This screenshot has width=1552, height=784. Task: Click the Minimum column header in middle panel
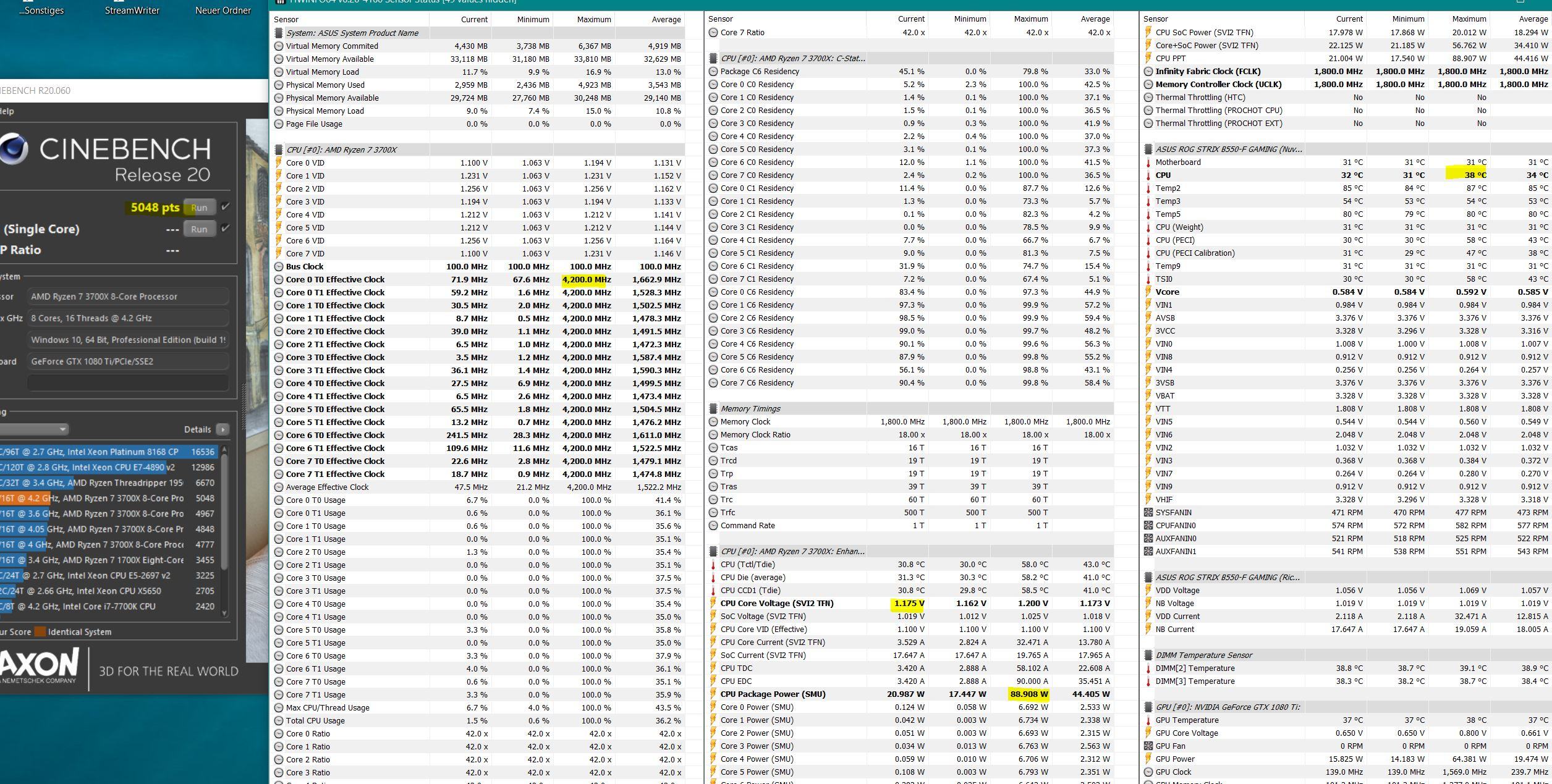959,19
